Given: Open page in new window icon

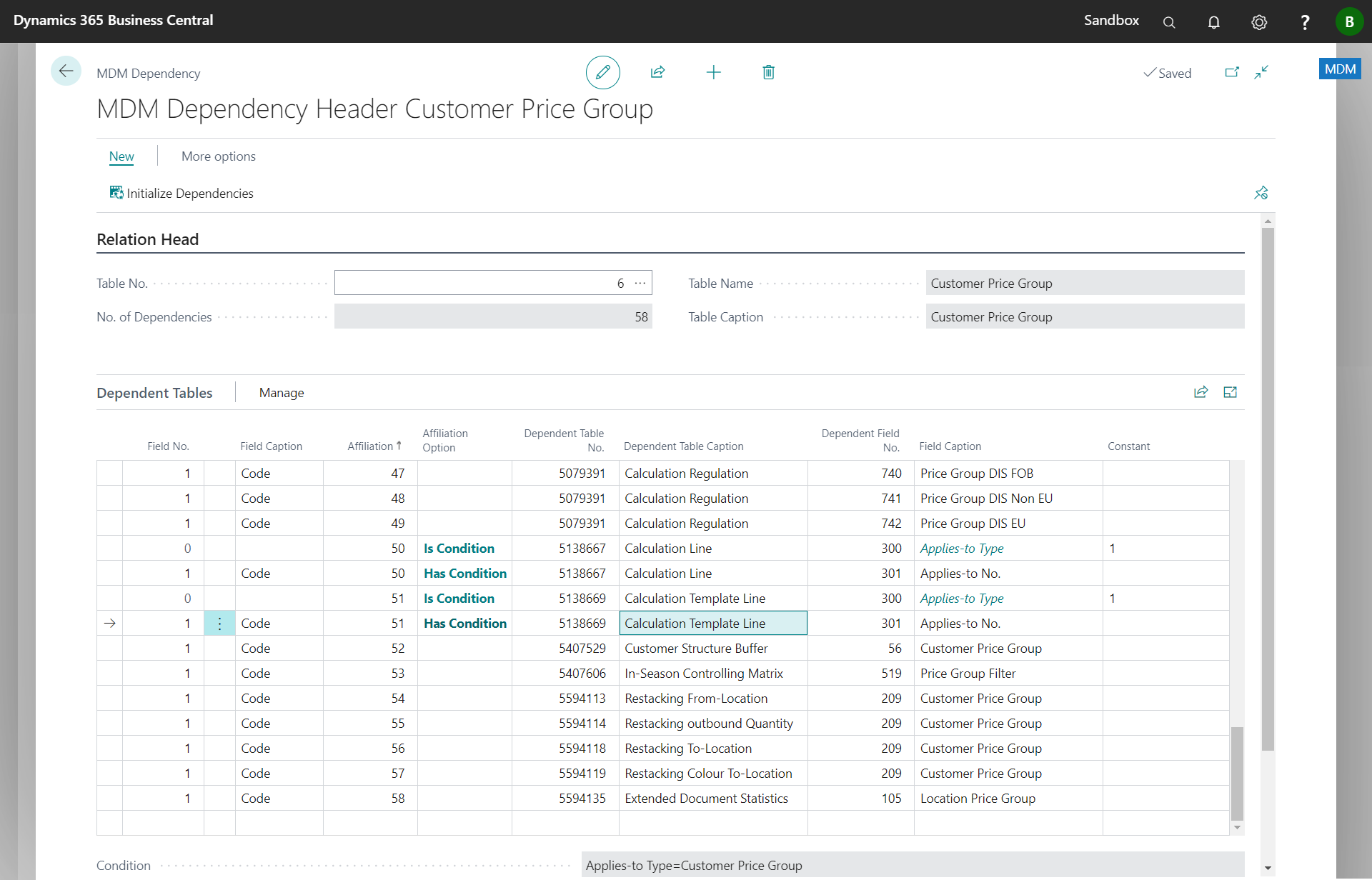Looking at the screenshot, I should (x=1232, y=72).
